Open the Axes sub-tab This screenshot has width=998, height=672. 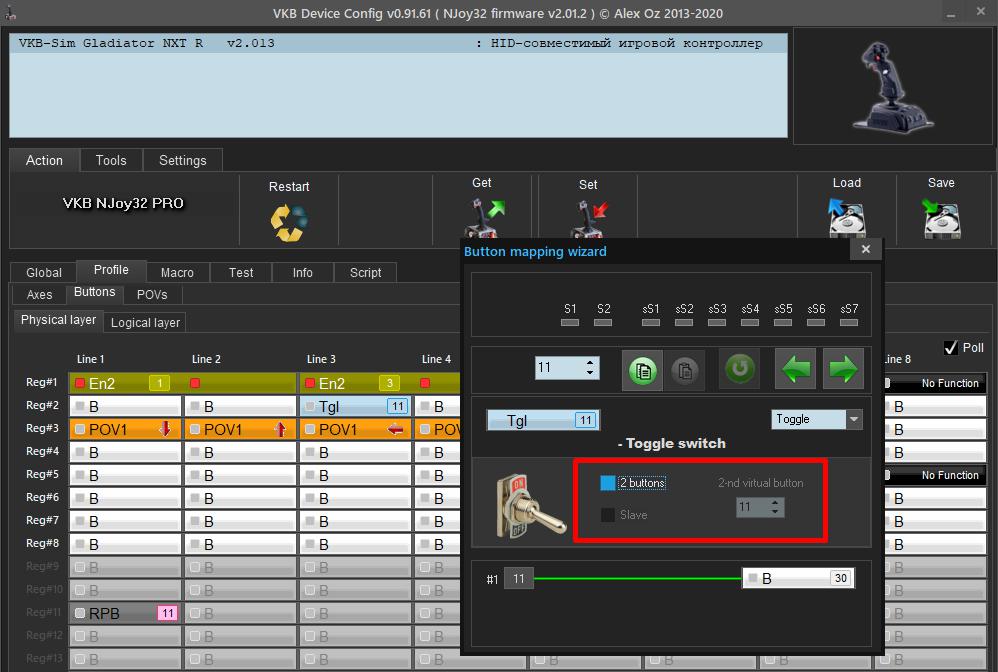point(39,295)
